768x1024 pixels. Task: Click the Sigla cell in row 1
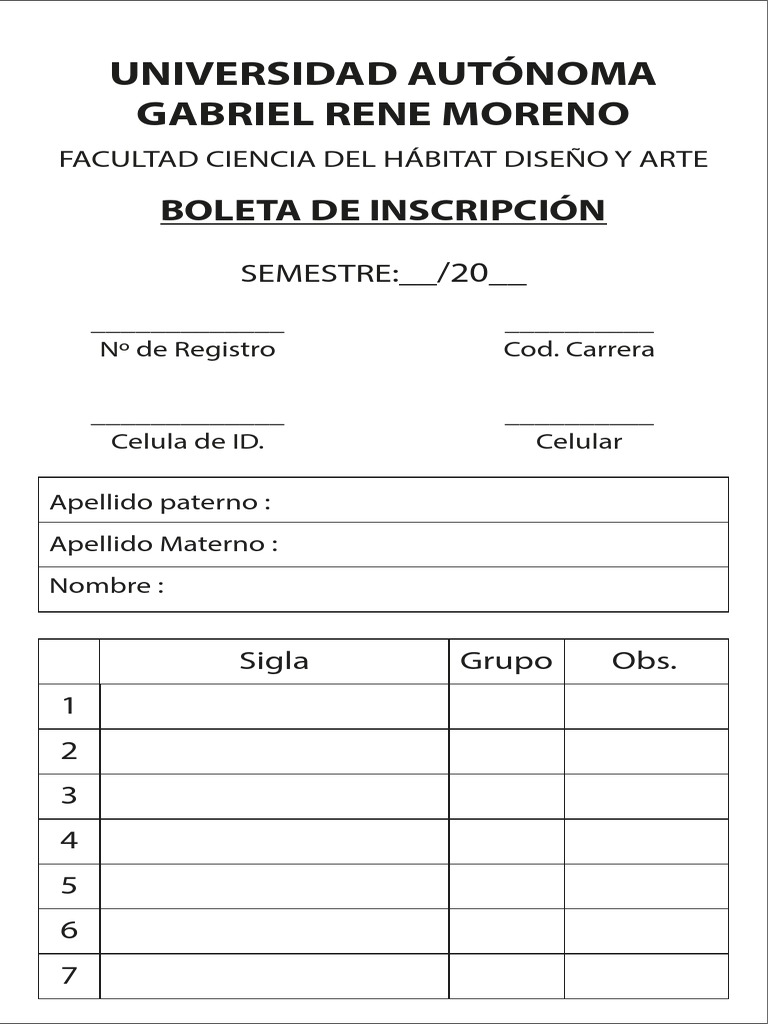tap(274, 707)
